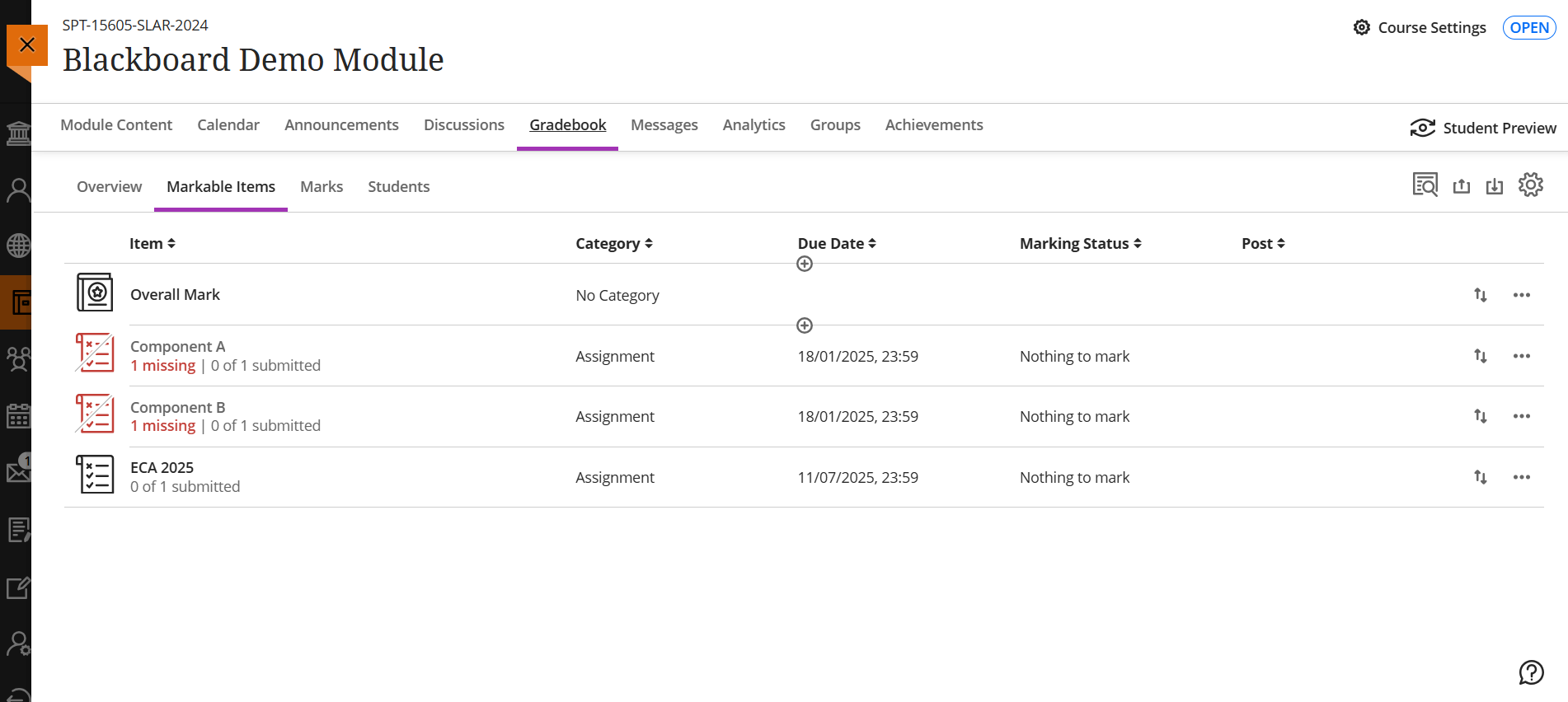Open the globe icon in sidebar
This screenshot has height=702, width=1568.
[x=17, y=246]
